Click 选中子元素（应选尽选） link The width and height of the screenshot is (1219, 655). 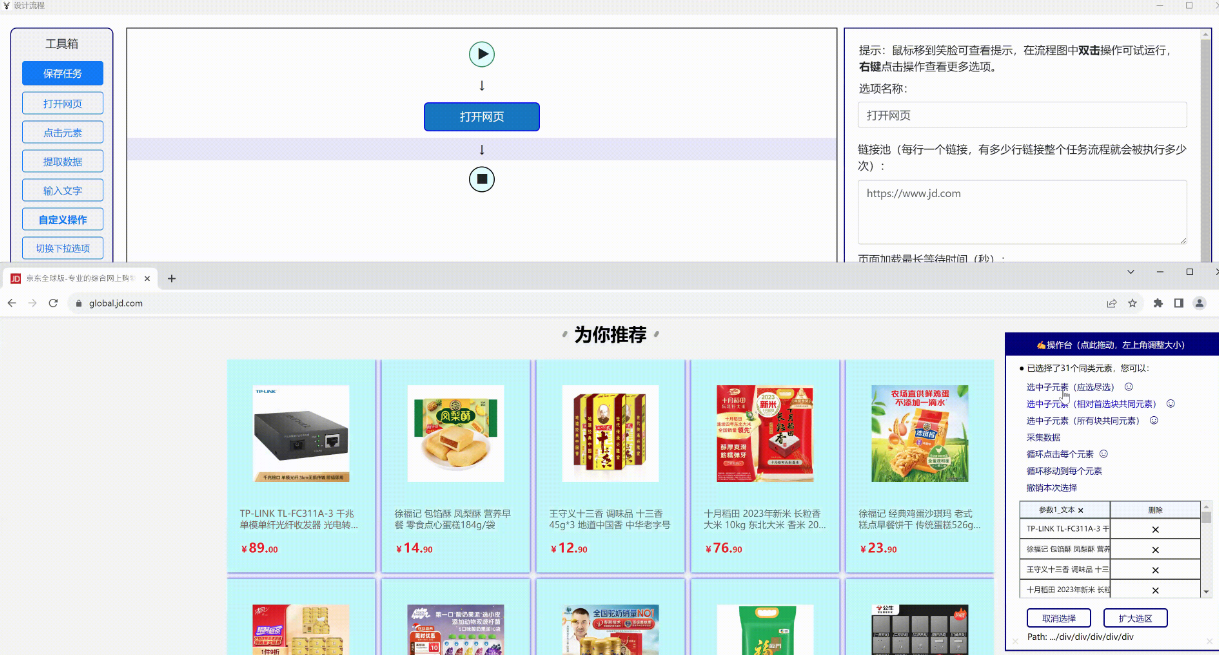tap(1070, 387)
